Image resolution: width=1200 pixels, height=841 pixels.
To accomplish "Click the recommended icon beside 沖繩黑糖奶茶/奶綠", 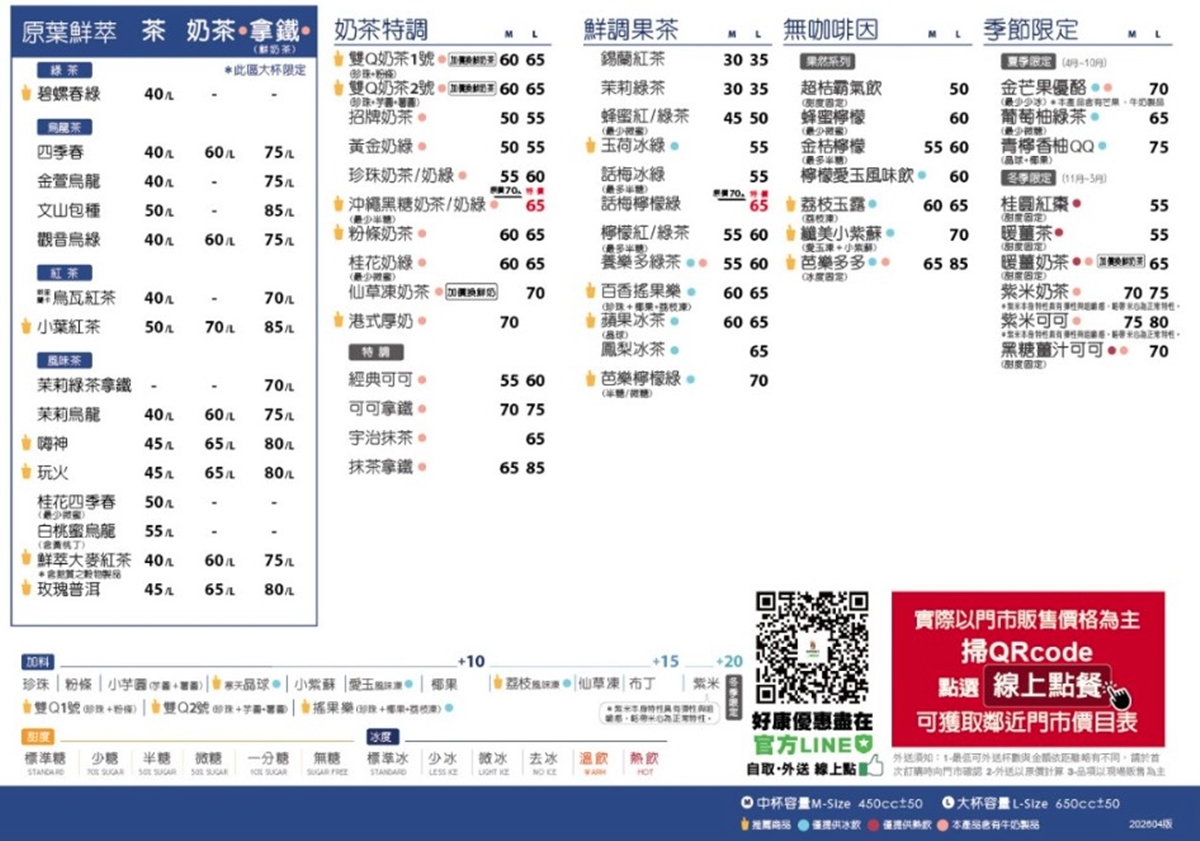I will pos(339,204).
